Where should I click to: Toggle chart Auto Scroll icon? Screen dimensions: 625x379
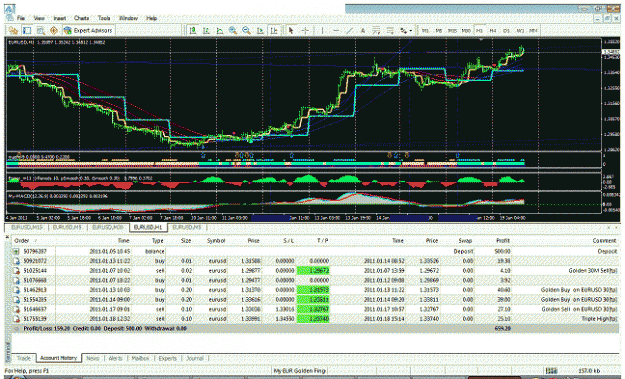260,30
